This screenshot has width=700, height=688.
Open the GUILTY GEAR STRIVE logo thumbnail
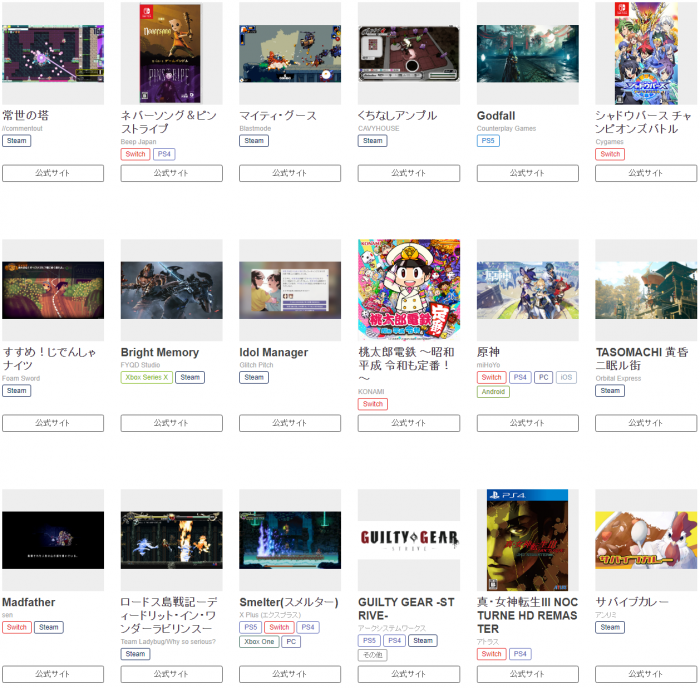[408, 540]
